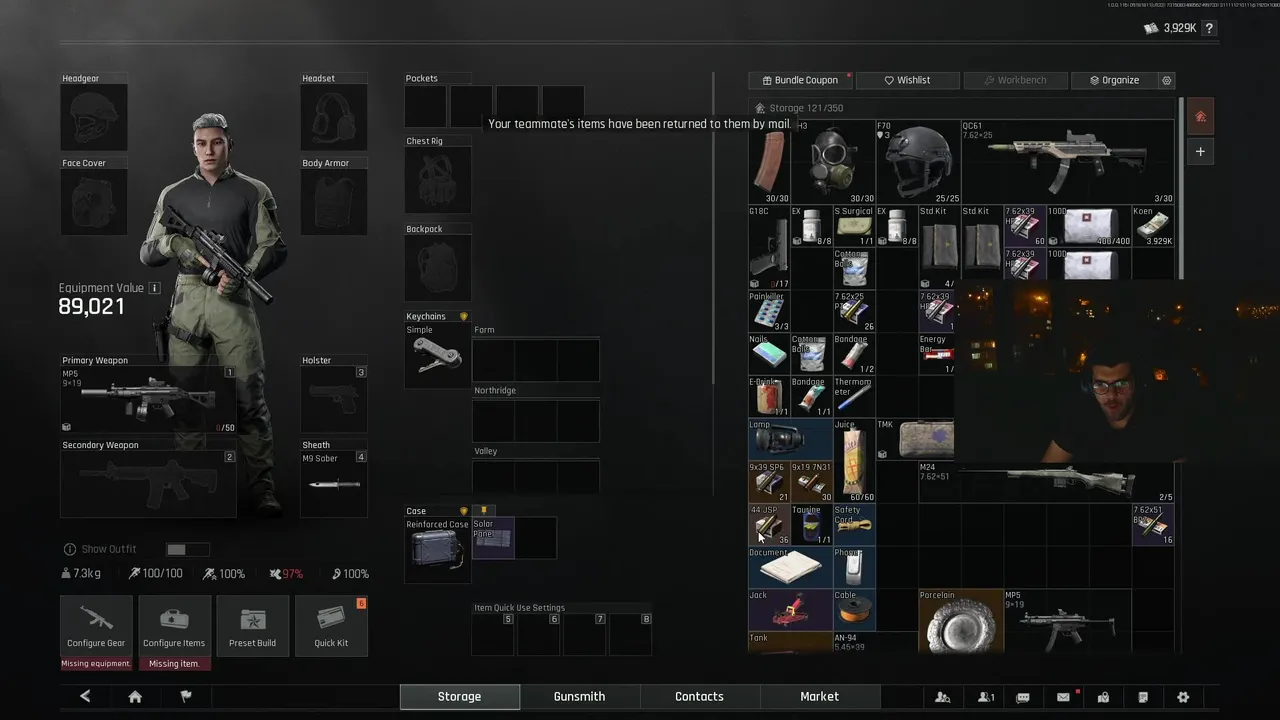Select the Solar Panel inside the case

click(x=493, y=538)
